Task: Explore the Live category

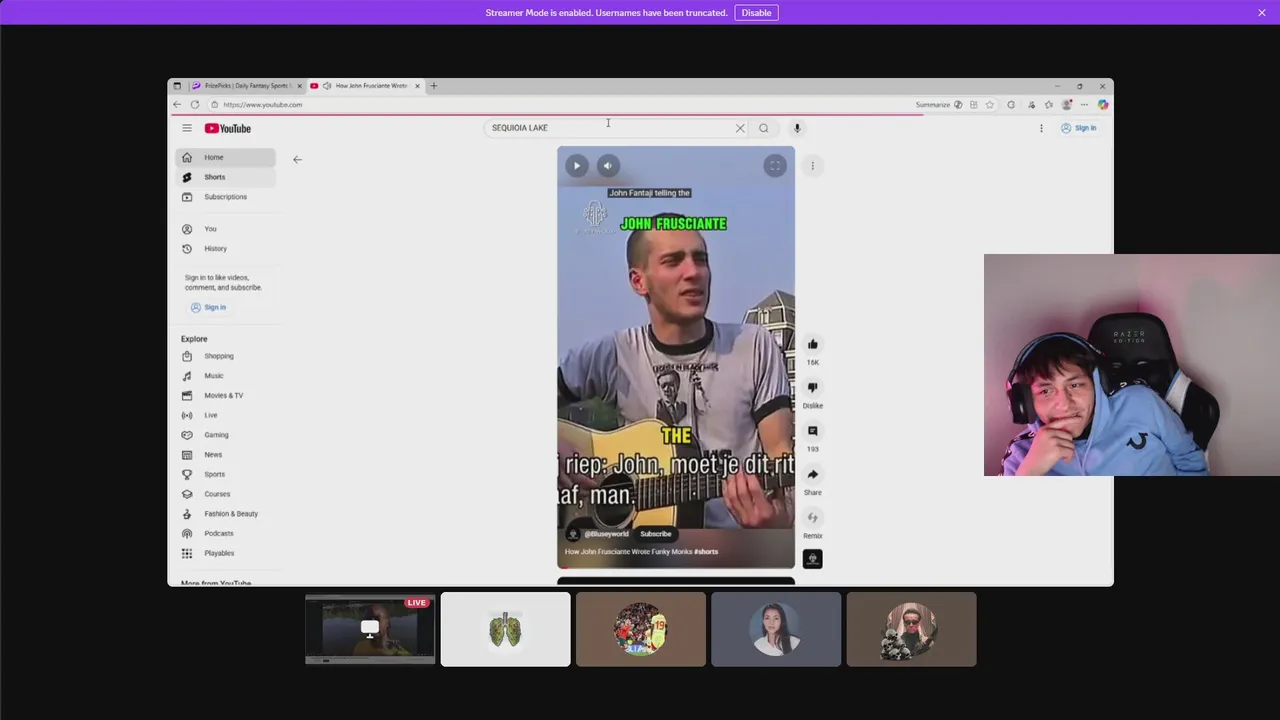Action: coord(225,415)
